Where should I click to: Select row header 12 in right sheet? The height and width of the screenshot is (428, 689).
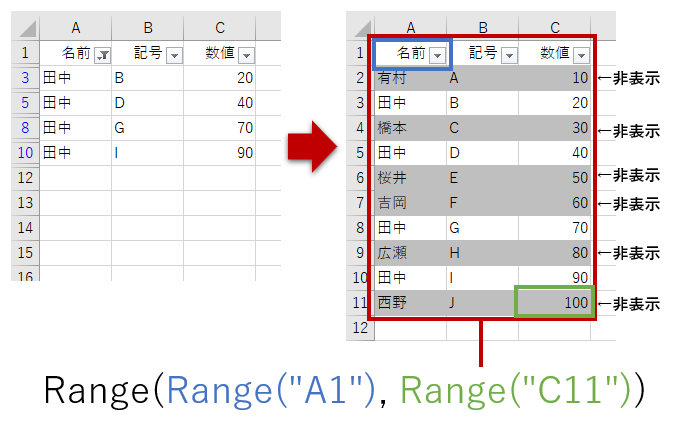pos(360,328)
